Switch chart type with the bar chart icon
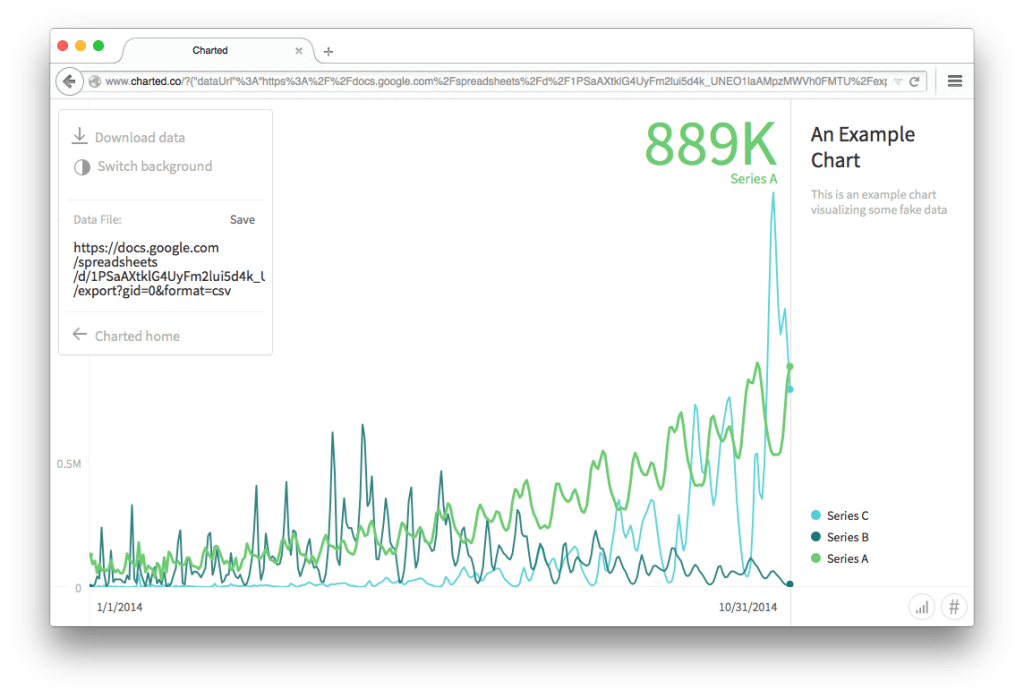 click(921, 607)
